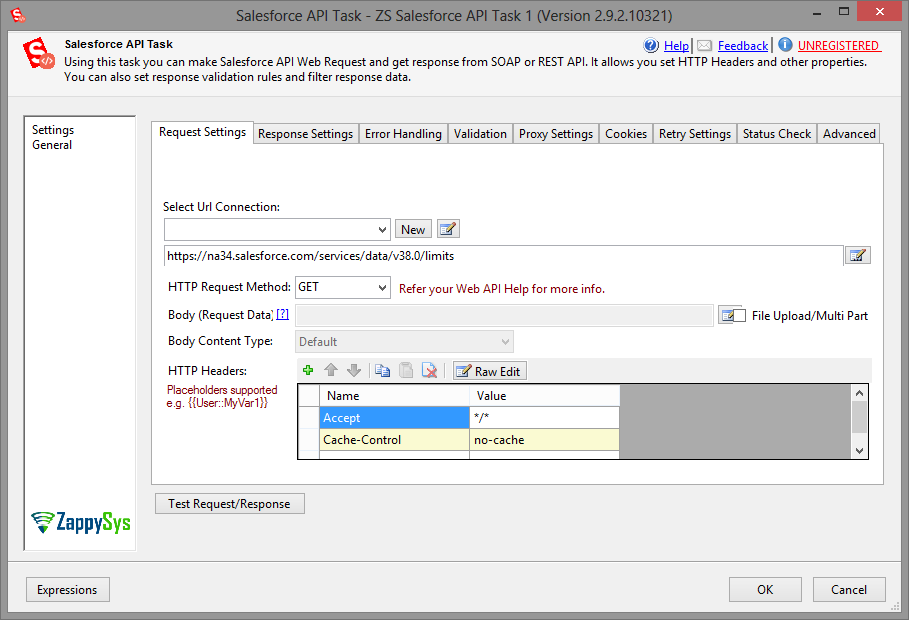
Task: Click the Name column header
Action: (394, 396)
